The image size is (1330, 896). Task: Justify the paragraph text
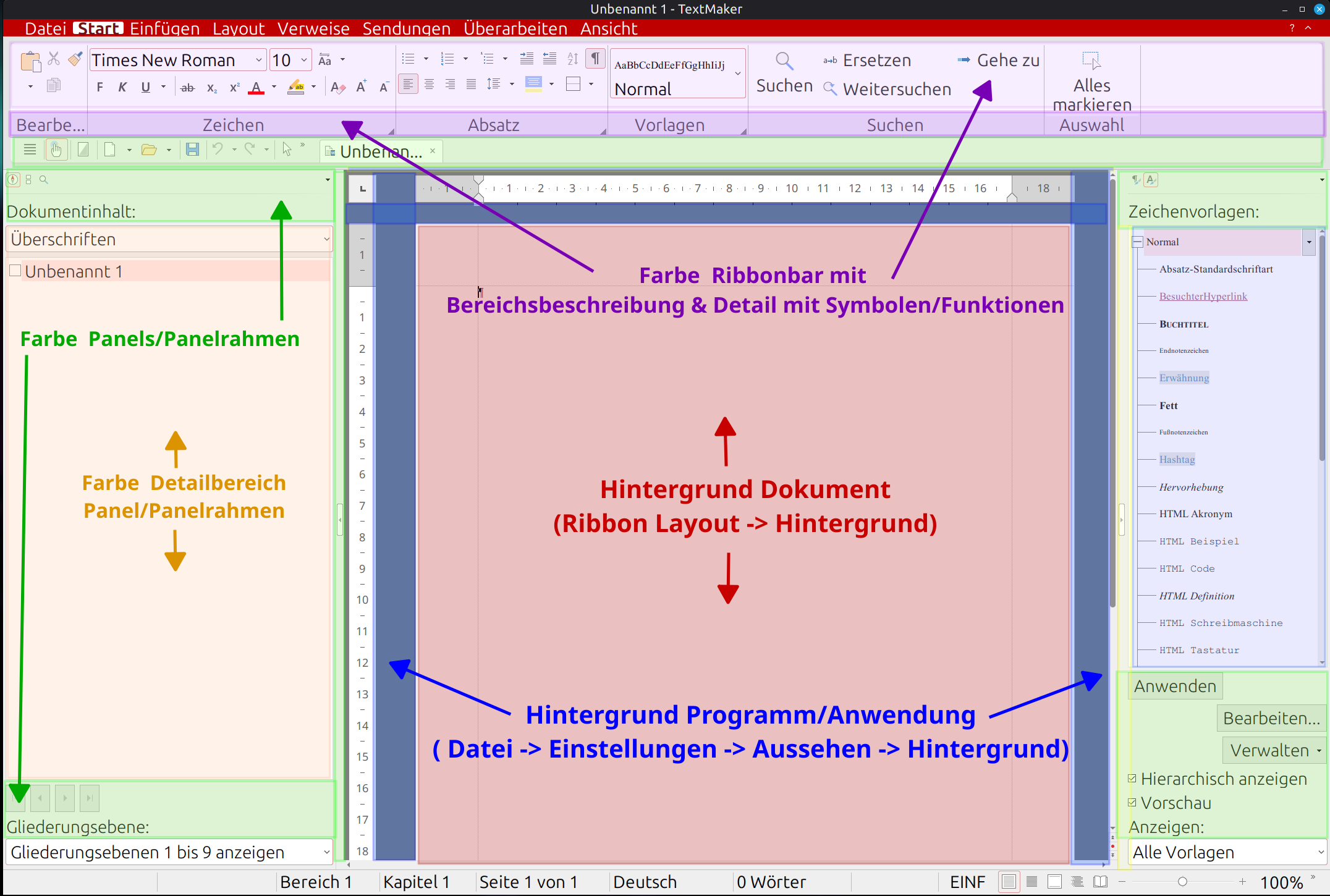[x=471, y=84]
